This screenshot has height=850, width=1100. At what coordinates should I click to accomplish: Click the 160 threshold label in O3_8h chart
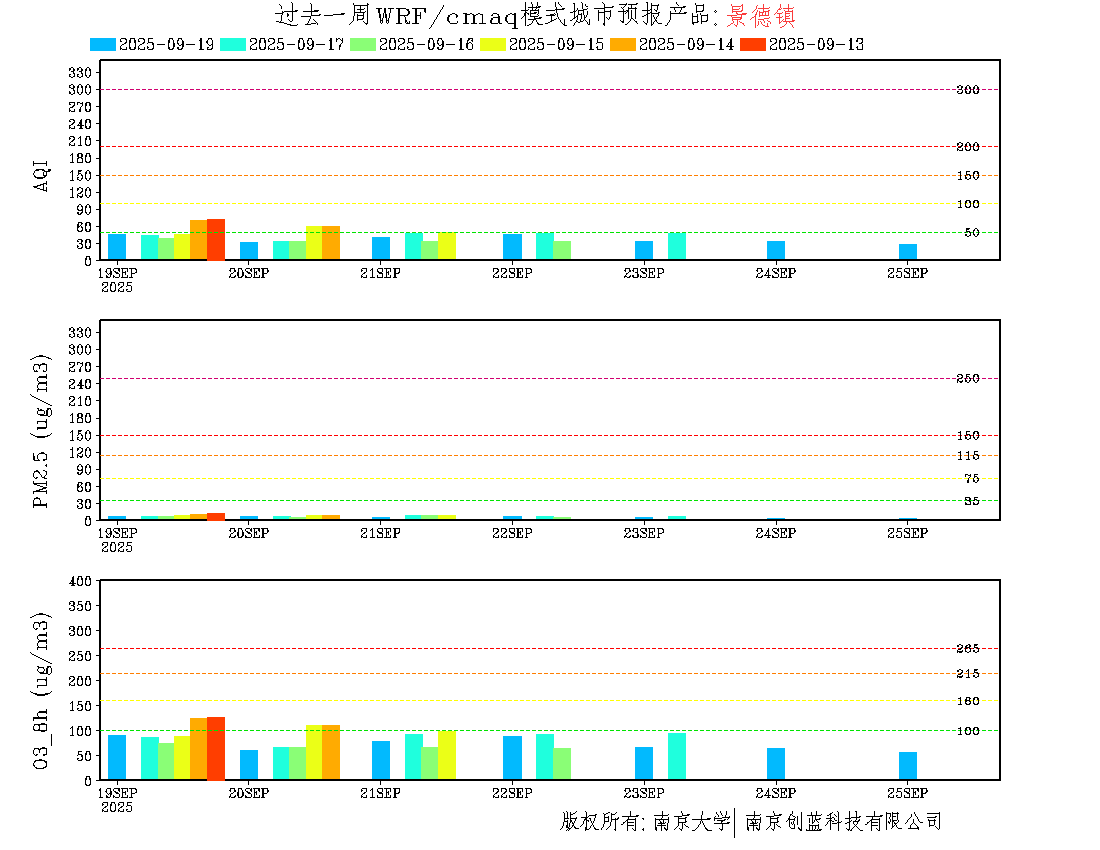point(968,701)
